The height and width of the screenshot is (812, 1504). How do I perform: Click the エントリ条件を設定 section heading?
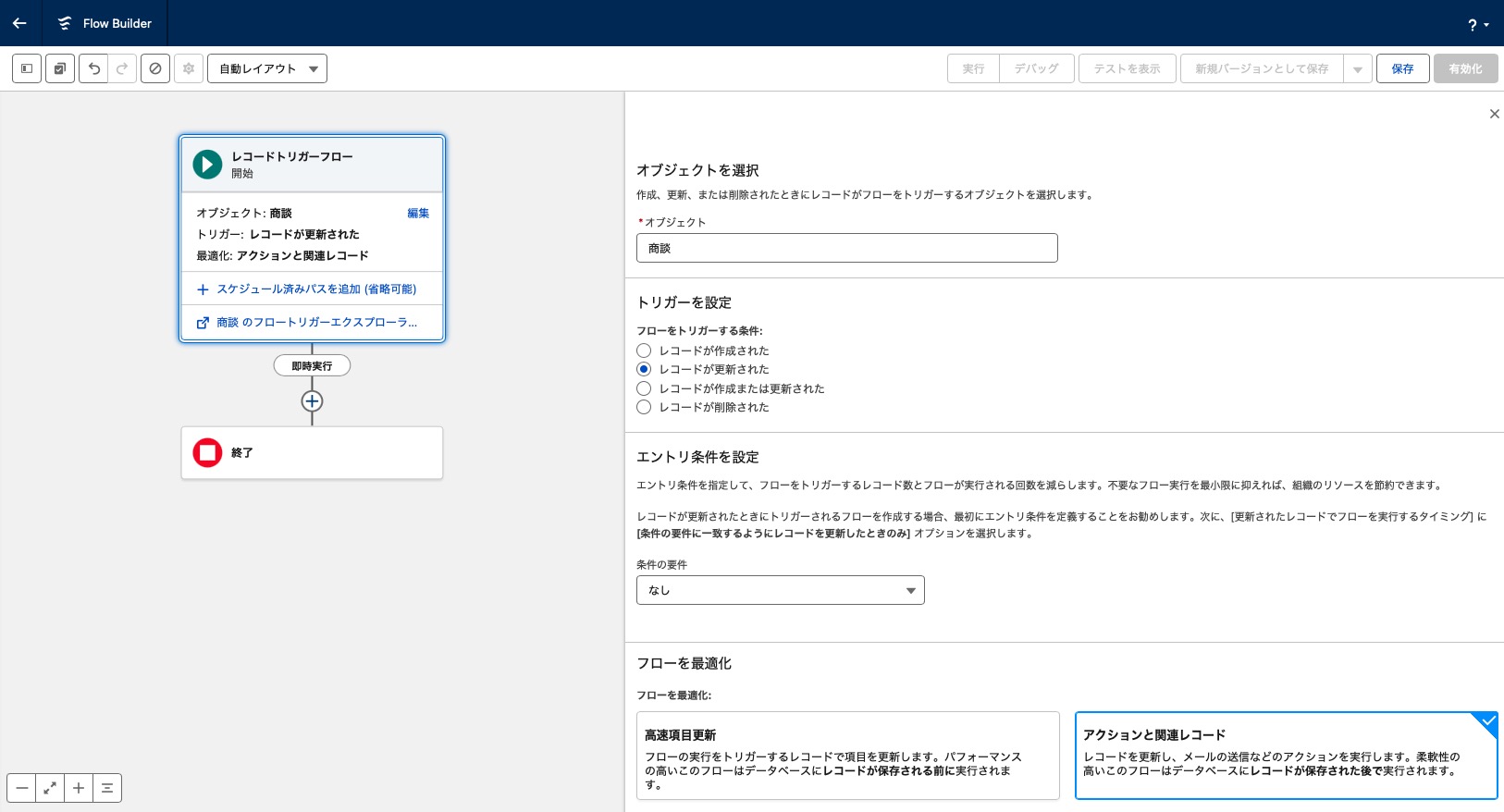click(x=697, y=457)
